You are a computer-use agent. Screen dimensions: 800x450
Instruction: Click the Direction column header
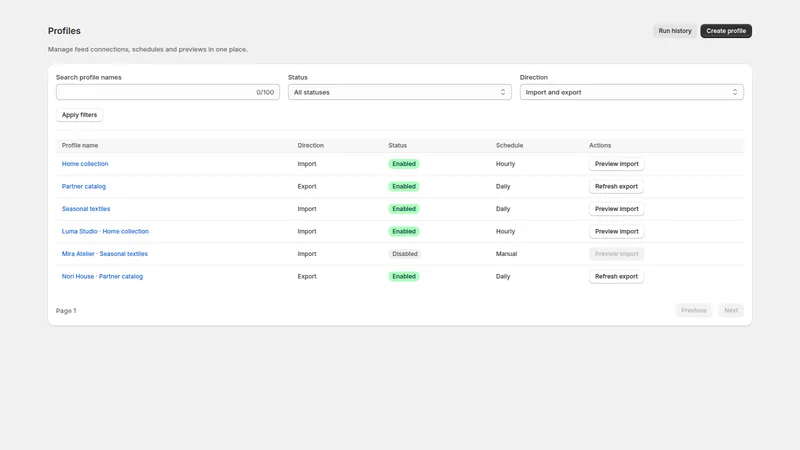pos(310,145)
